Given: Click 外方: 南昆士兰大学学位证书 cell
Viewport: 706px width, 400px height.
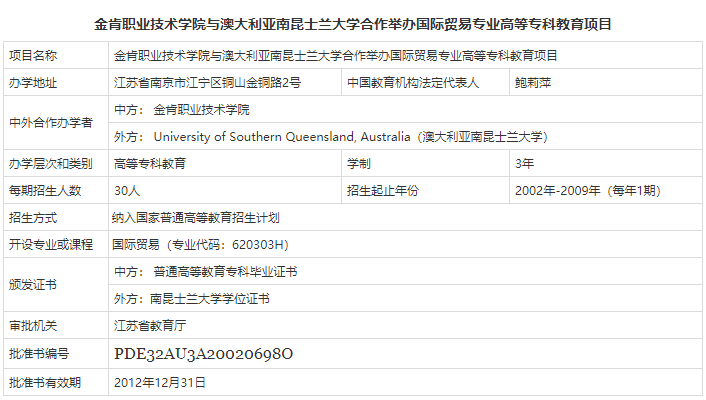Looking at the screenshot, I should [x=405, y=299].
